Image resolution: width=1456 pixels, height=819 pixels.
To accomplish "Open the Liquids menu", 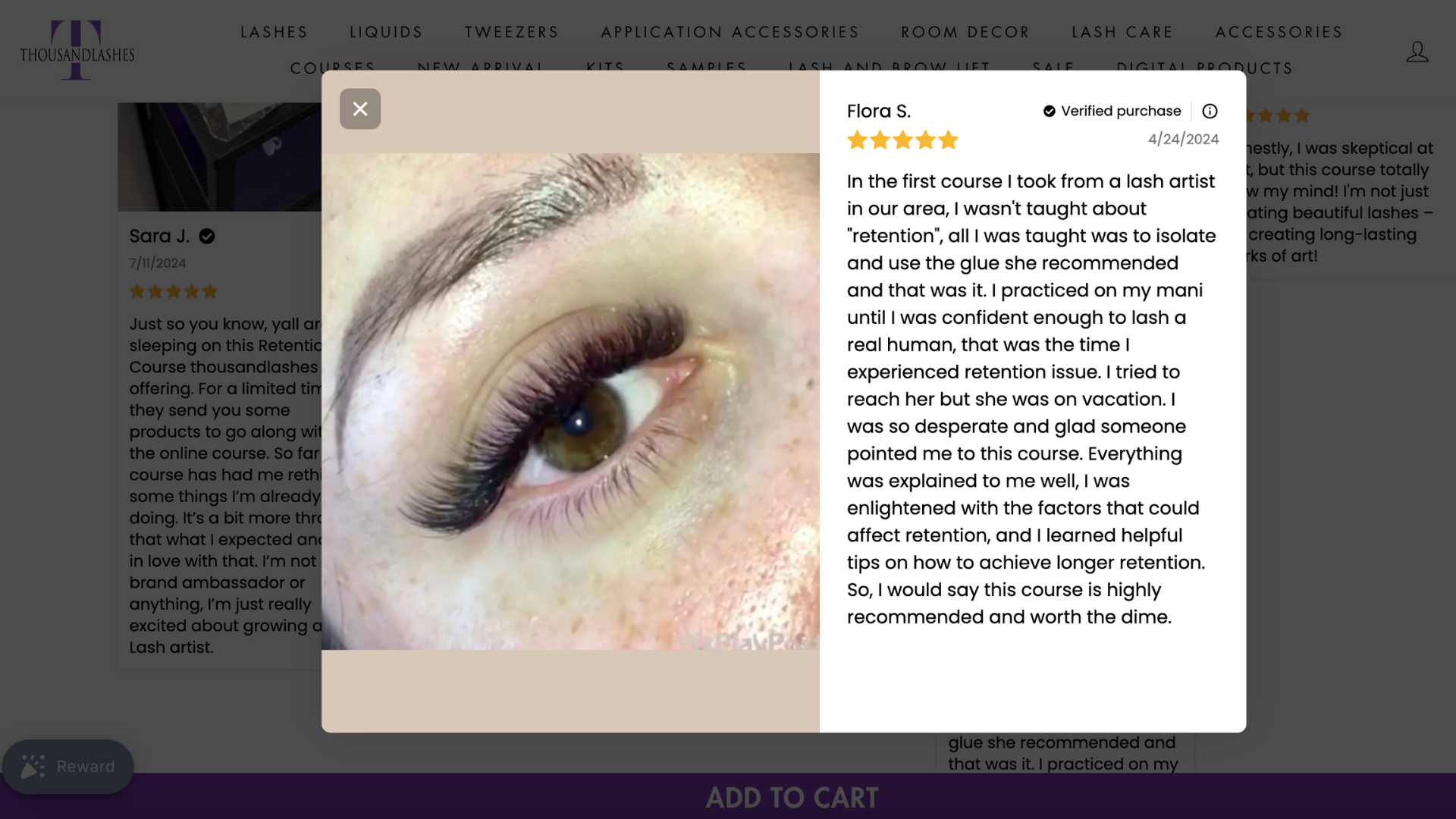I will pos(386,32).
